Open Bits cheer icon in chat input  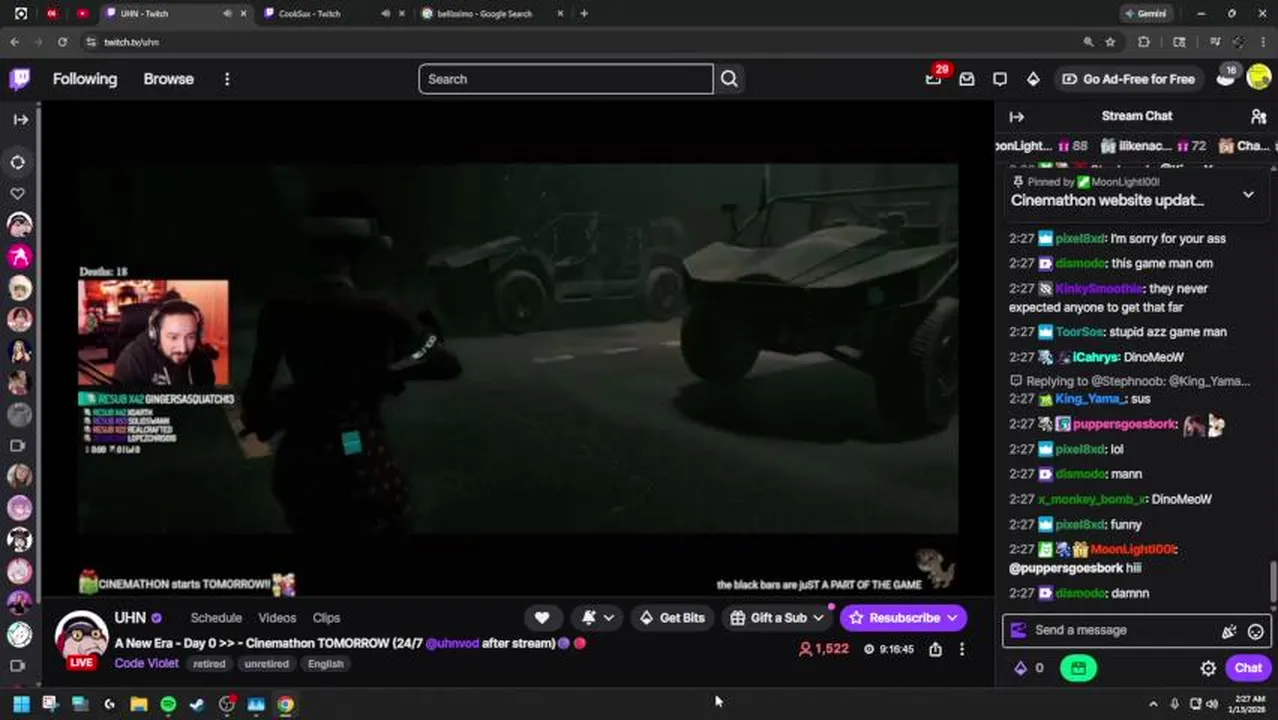(1229, 631)
